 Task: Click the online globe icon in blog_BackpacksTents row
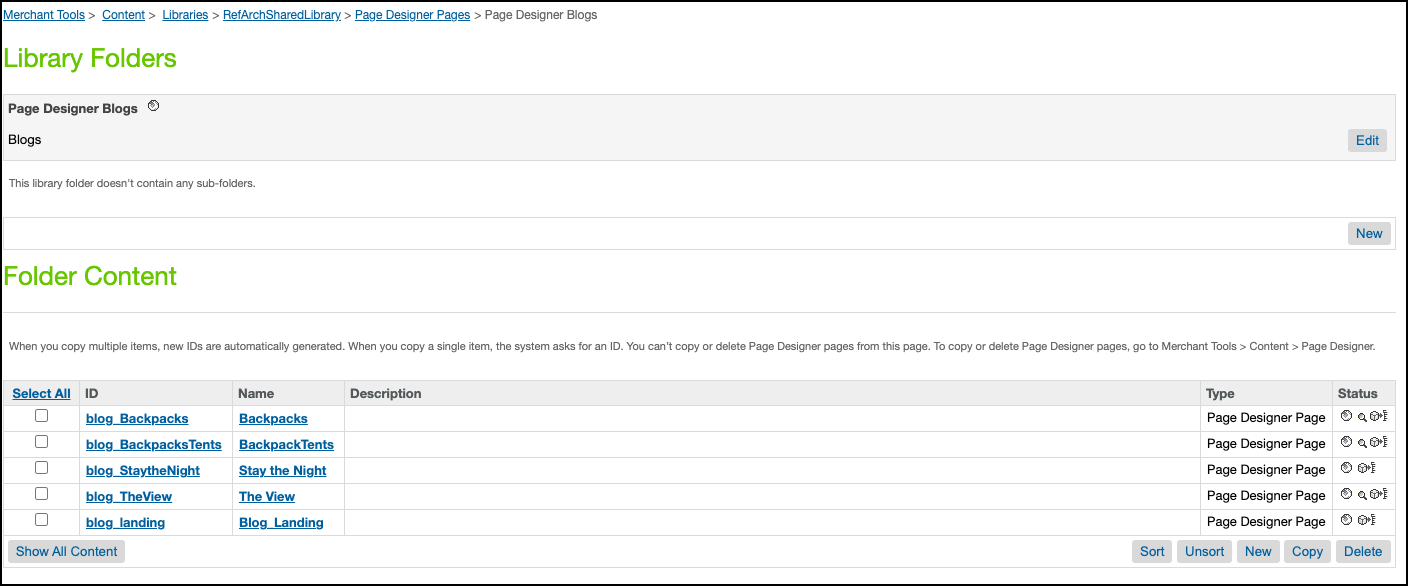tap(1346, 442)
